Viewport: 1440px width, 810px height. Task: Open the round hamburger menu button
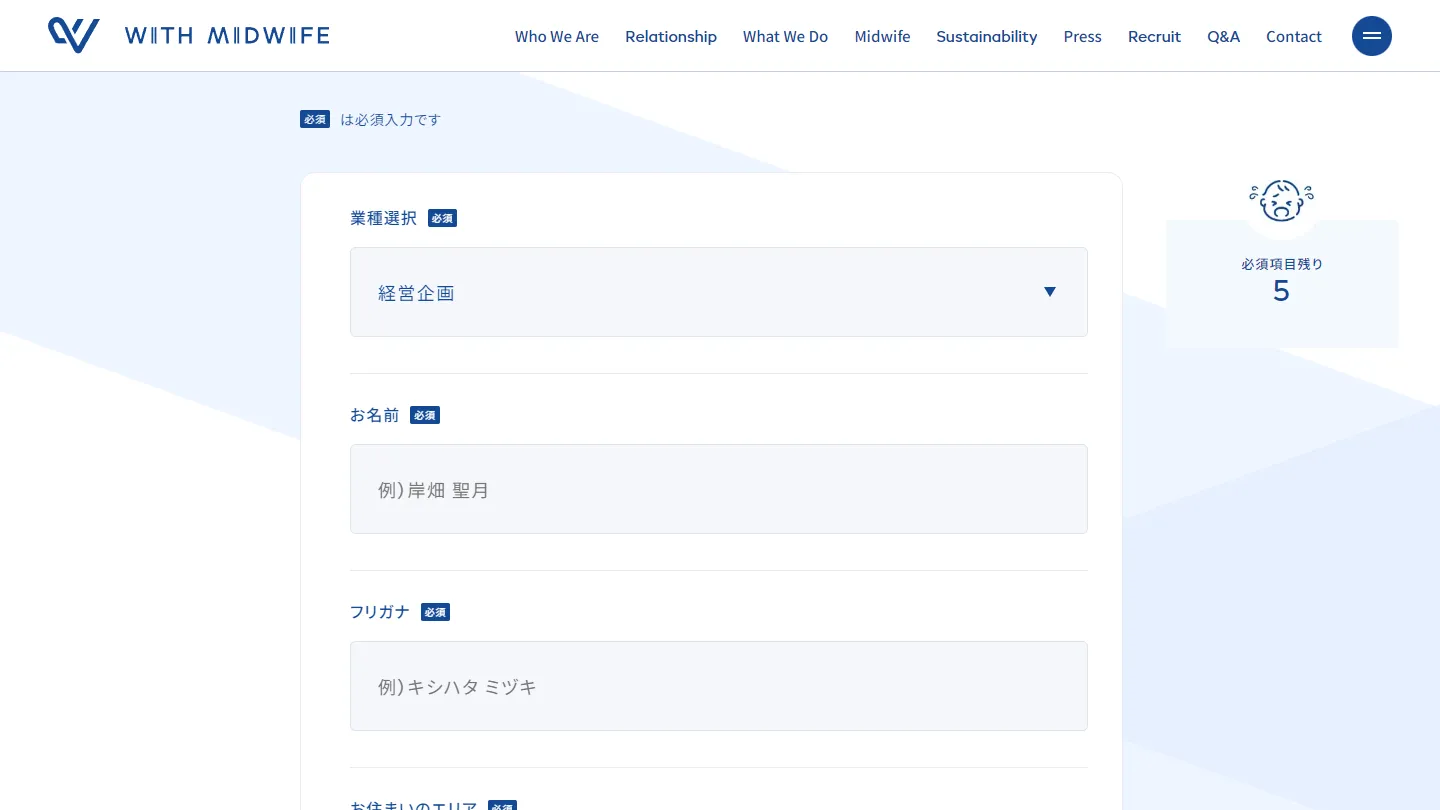[1371, 36]
